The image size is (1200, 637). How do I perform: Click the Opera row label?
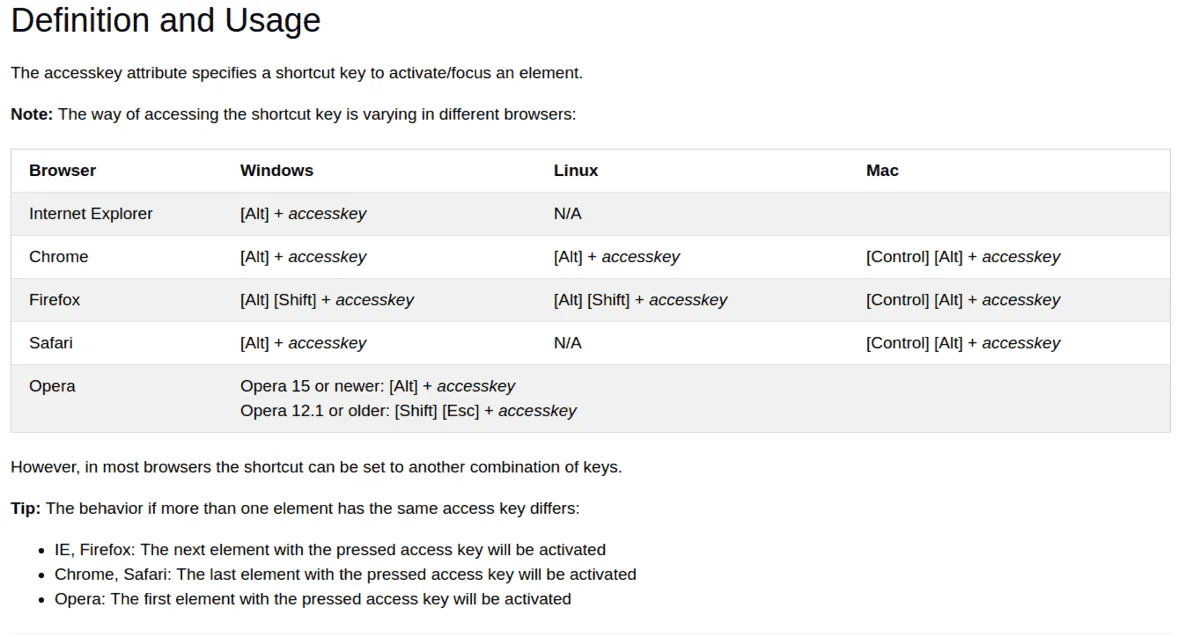coord(52,385)
